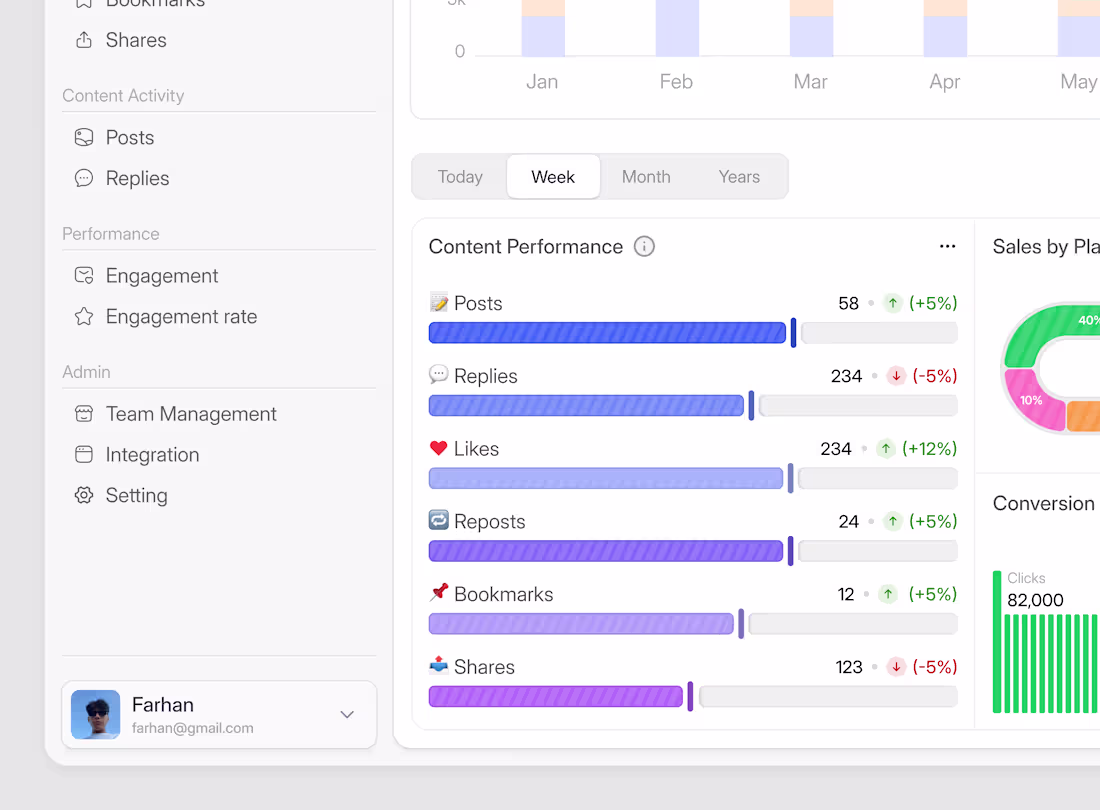Click the red down arrow beside Replies metric

[x=896, y=376]
